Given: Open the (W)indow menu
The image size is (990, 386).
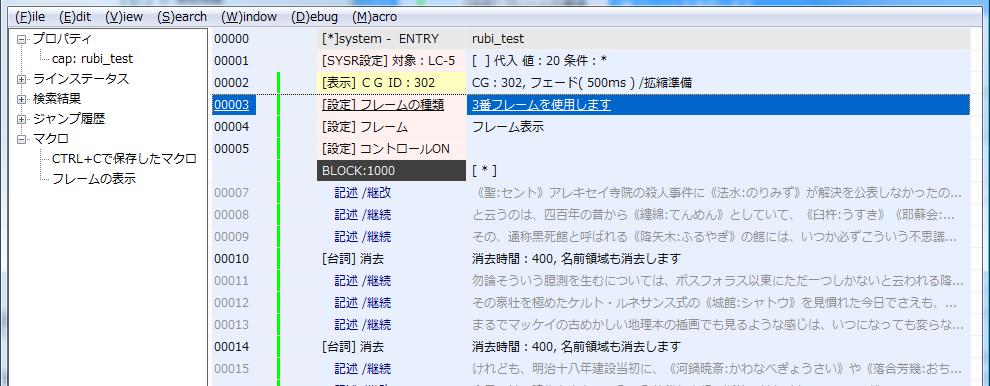Looking at the screenshot, I should coord(249,17).
